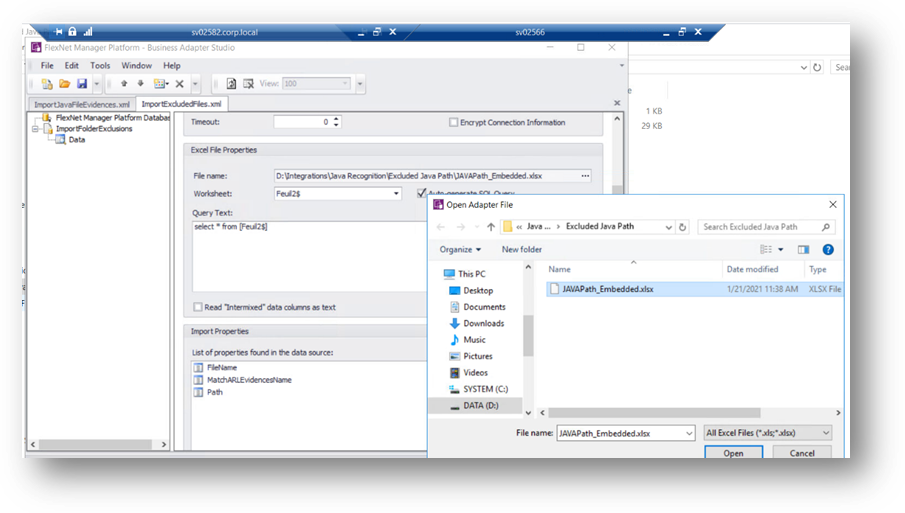Move item down with the down arrow
This screenshot has width=905, height=513.
coord(140,84)
